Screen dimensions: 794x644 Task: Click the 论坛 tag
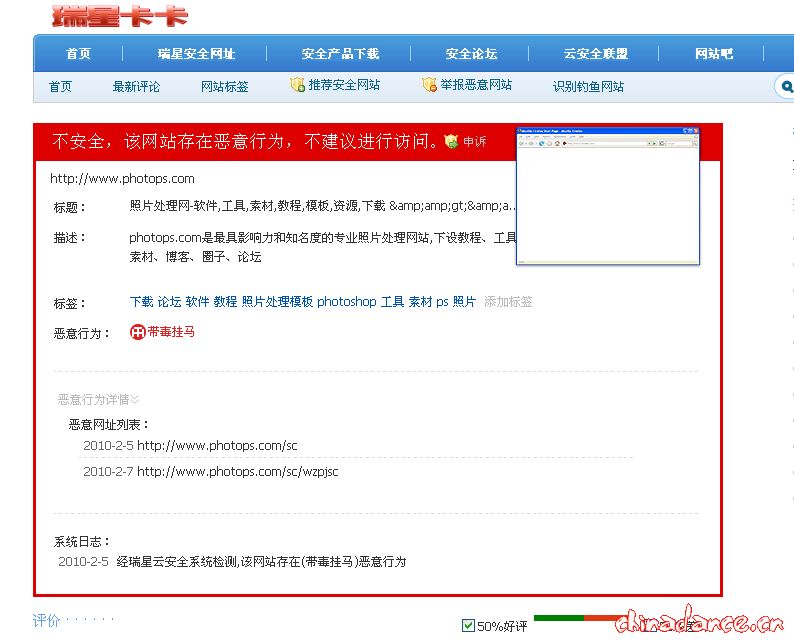169,302
